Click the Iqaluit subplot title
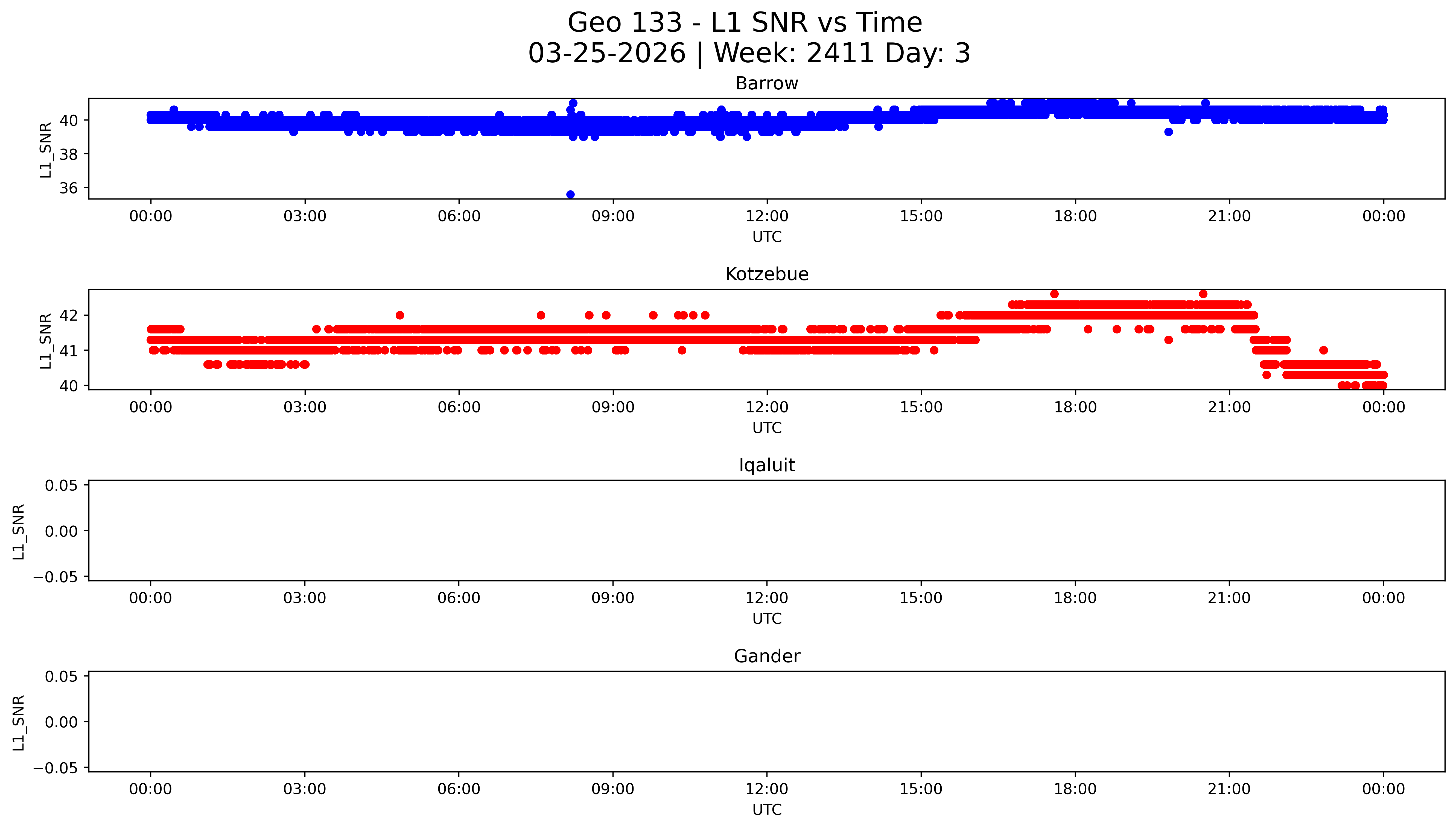 [x=766, y=465]
